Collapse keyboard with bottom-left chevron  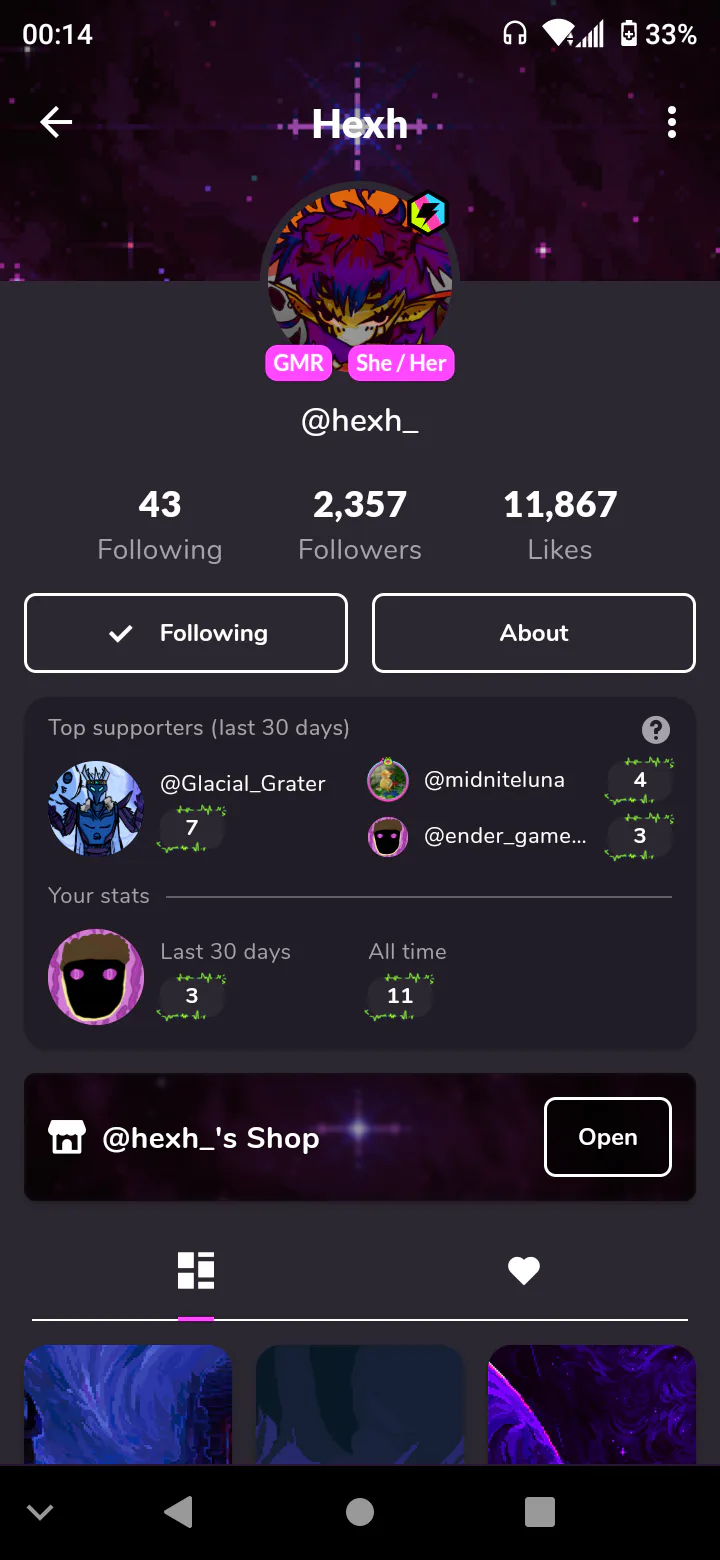point(40,1512)
